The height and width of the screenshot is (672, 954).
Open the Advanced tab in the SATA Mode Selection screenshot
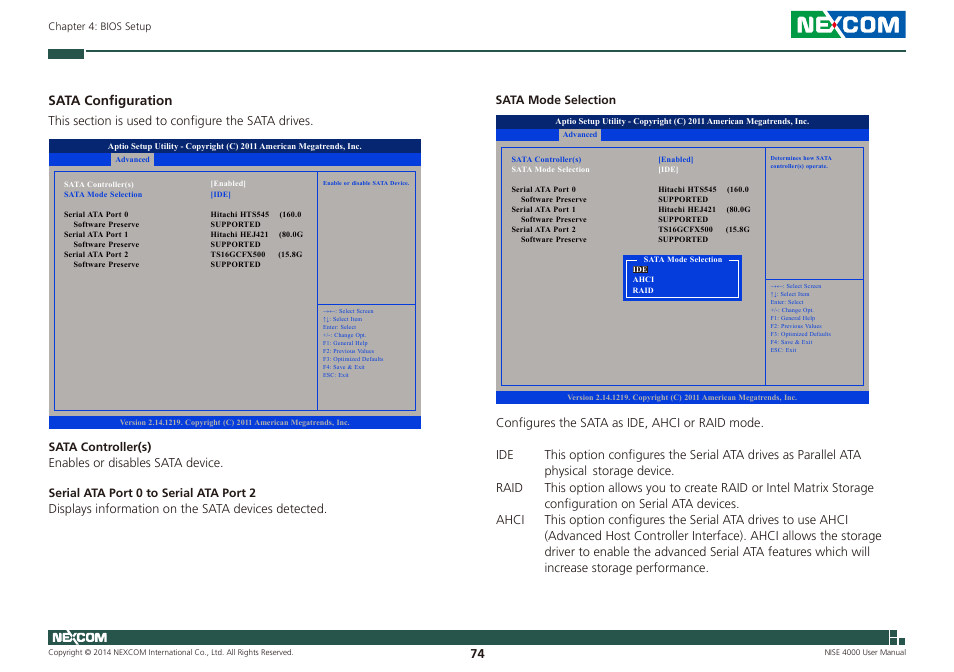pos(579,134)
